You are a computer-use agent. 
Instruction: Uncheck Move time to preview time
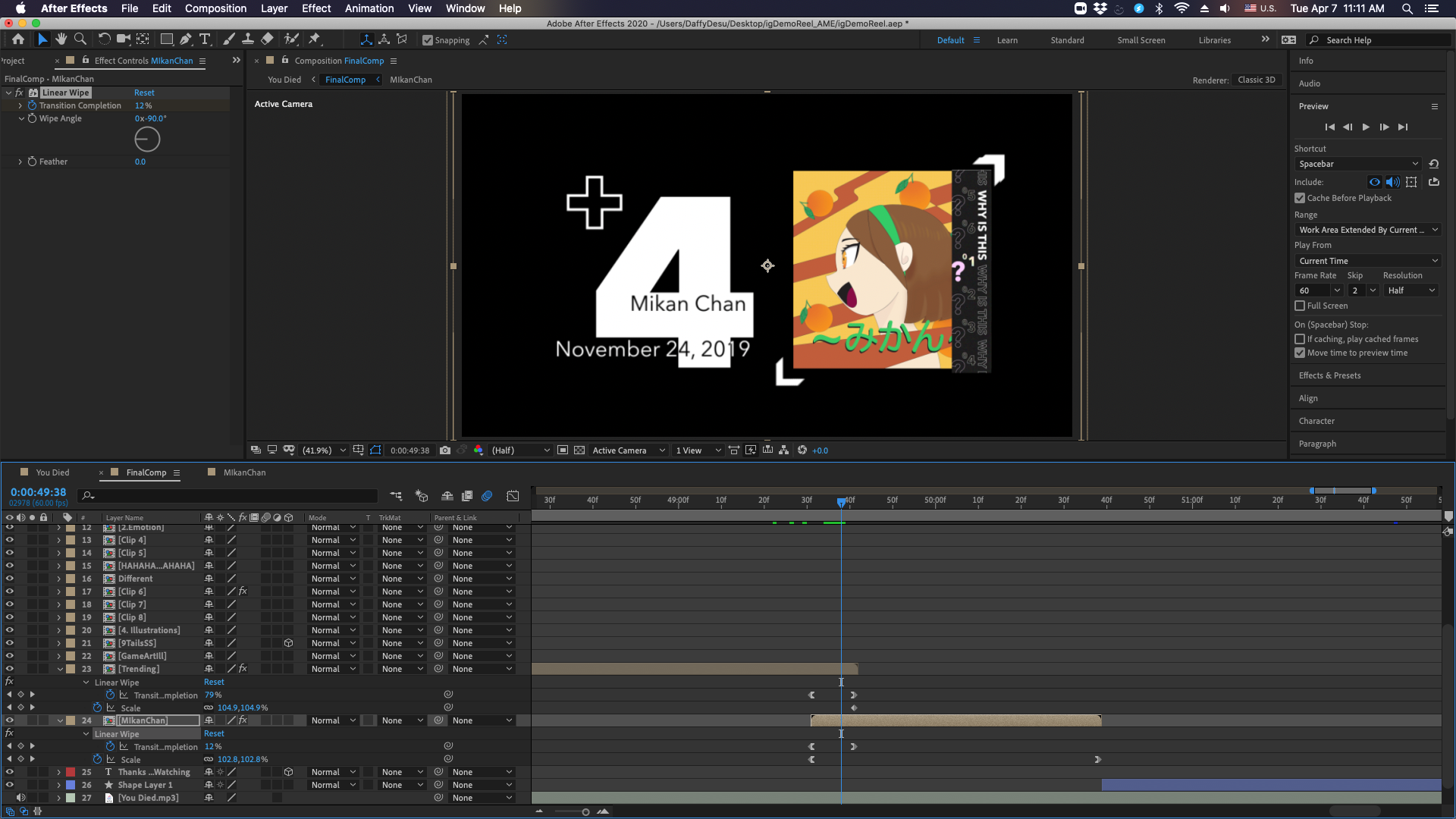(x=1300, y=353)
